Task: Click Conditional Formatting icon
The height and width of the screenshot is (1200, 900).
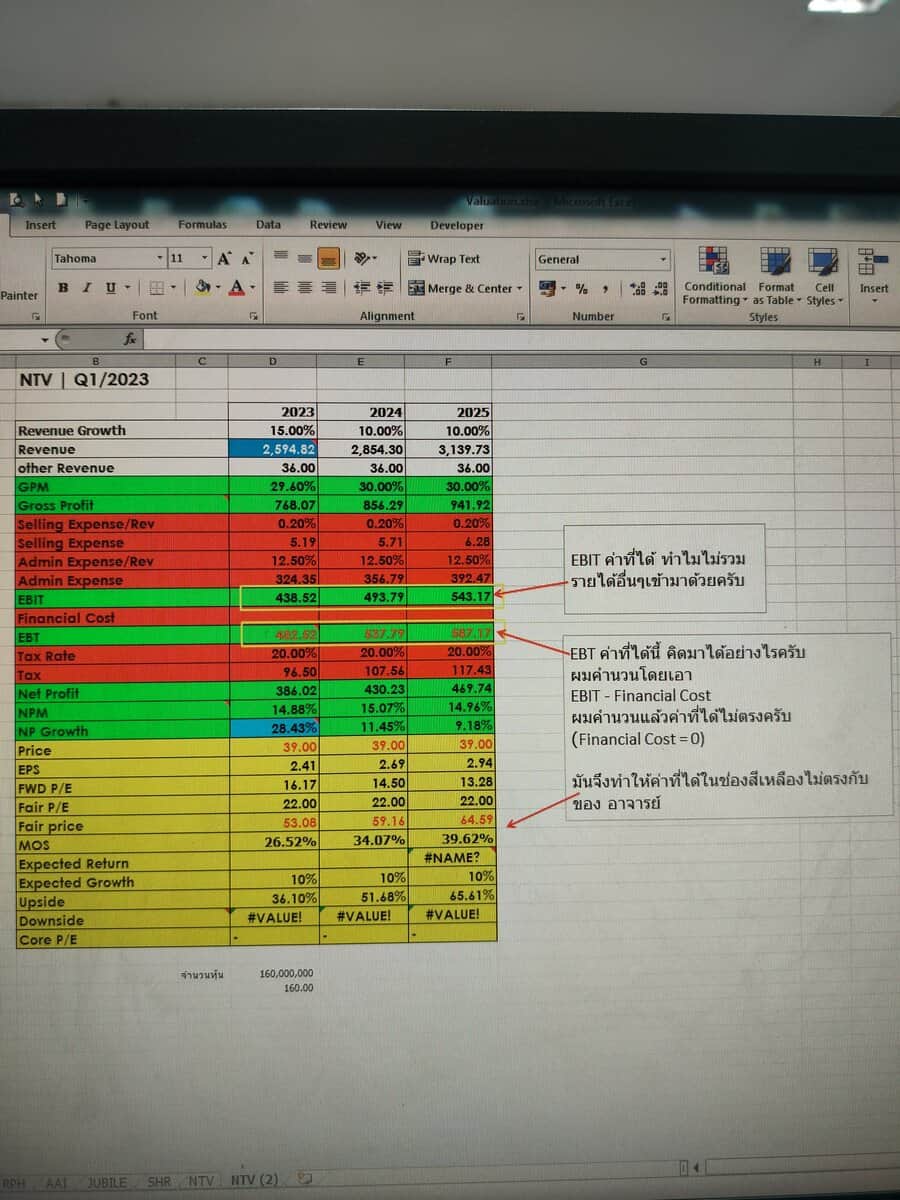Action: point(714,261)
